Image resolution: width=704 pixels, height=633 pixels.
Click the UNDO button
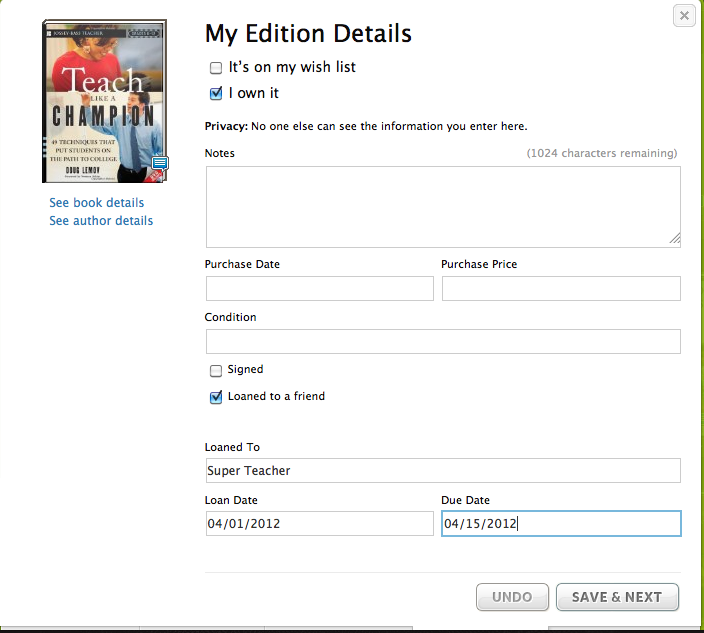[512, 597]
